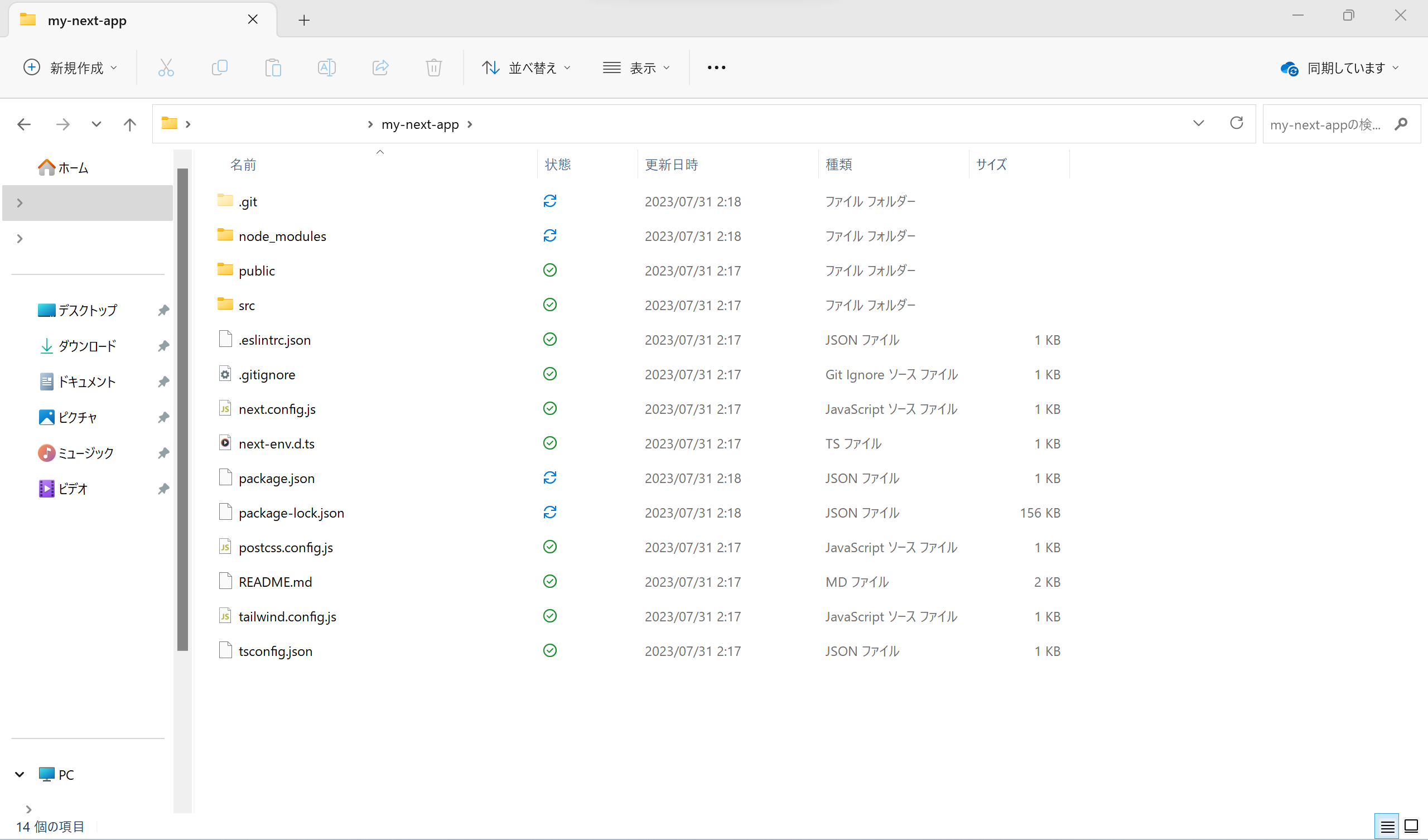Screen dimensions: 1428x840
Task: Click the Paste clipboard icon
Action: pyautogui.click(x=273, y=67)
